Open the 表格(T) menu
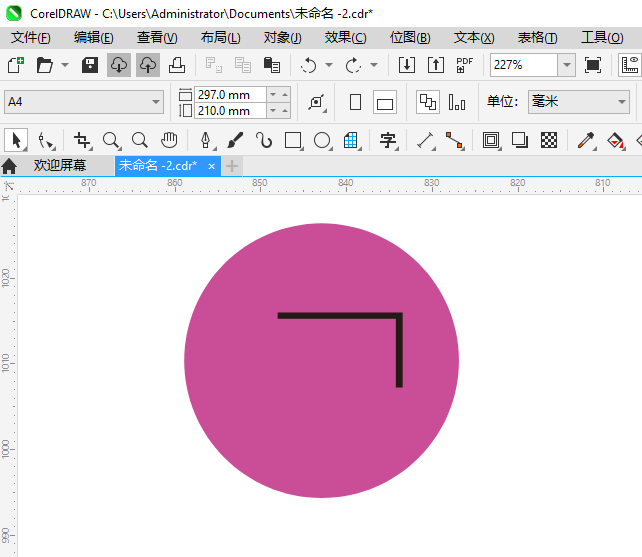Screen dimensions: 642x557 (538, 38)
